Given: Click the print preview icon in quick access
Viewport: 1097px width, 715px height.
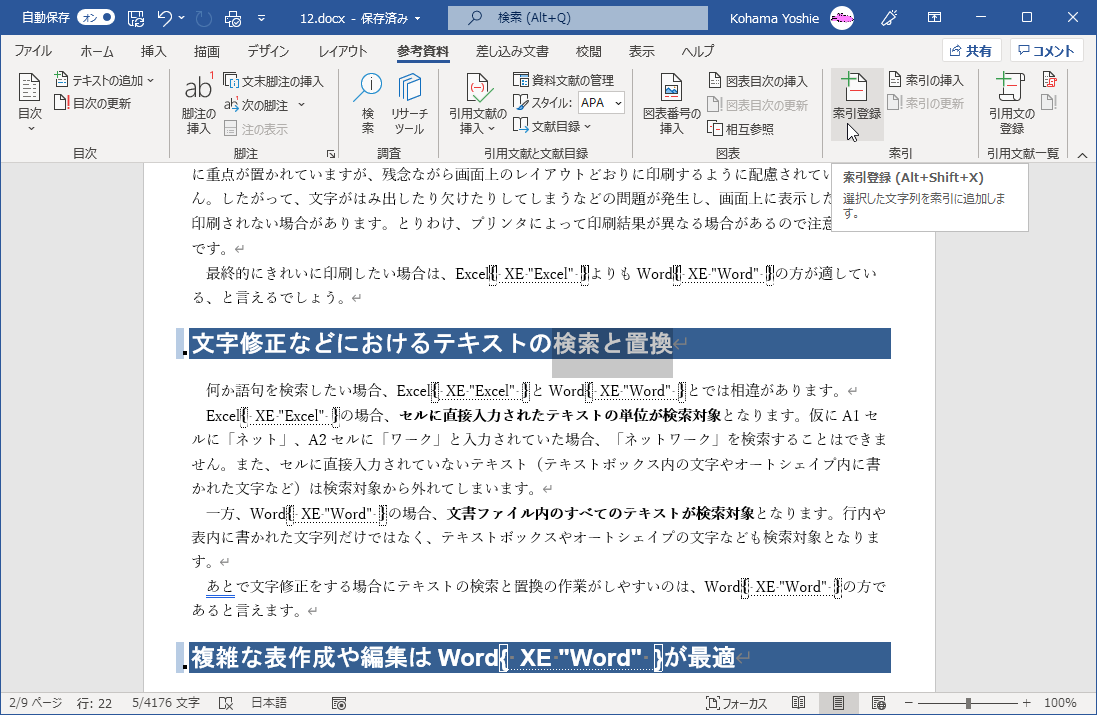Looking at the screenshot, I should pos(233,18).
